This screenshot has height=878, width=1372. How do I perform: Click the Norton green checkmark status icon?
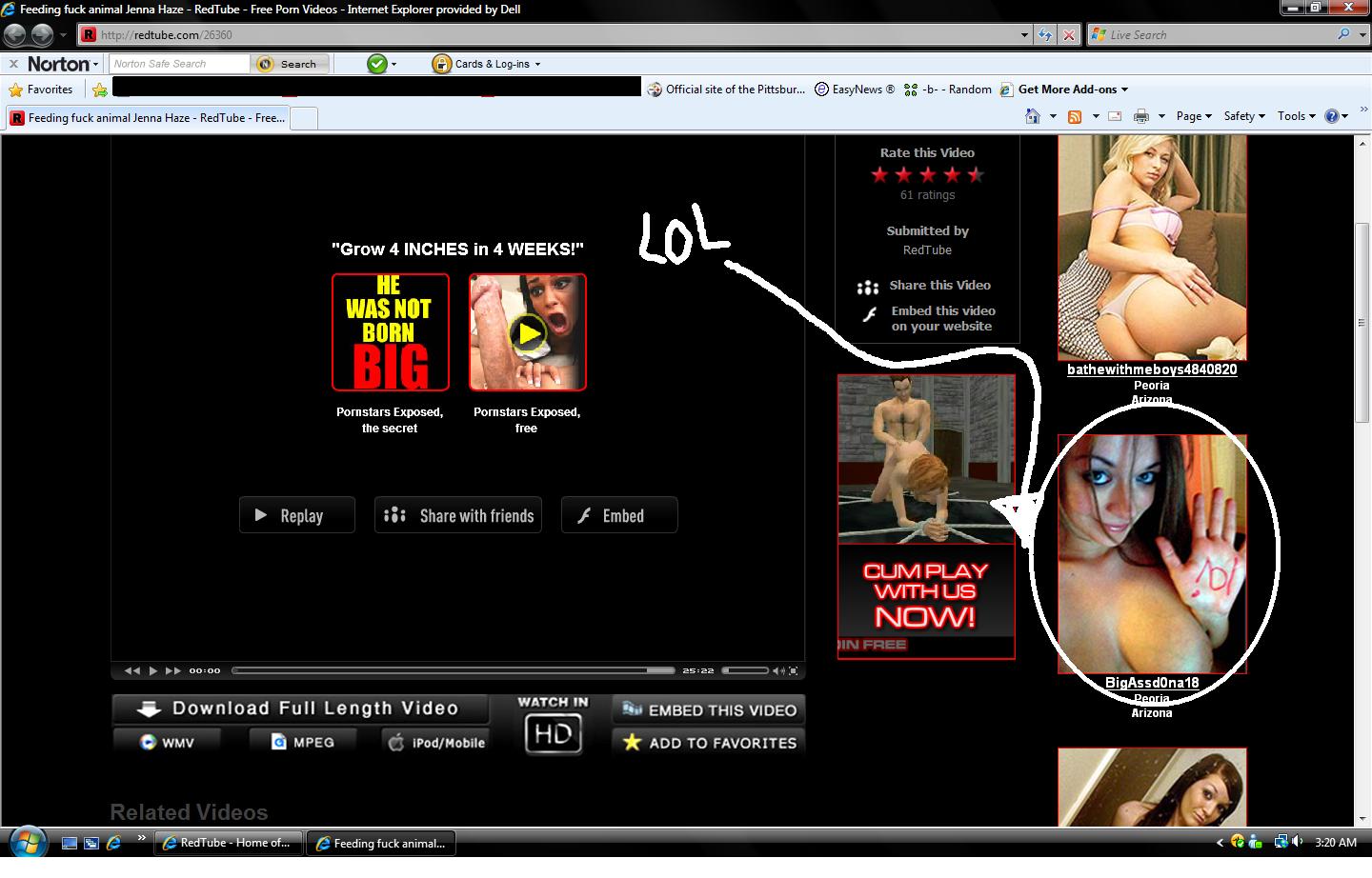pos(377,64)
